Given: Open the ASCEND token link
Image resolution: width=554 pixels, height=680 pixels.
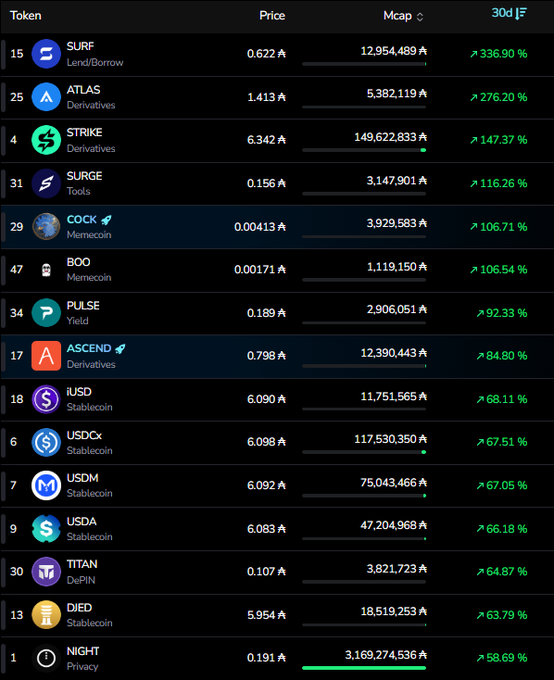Looking at the screenshot, I should click(89, 348).
